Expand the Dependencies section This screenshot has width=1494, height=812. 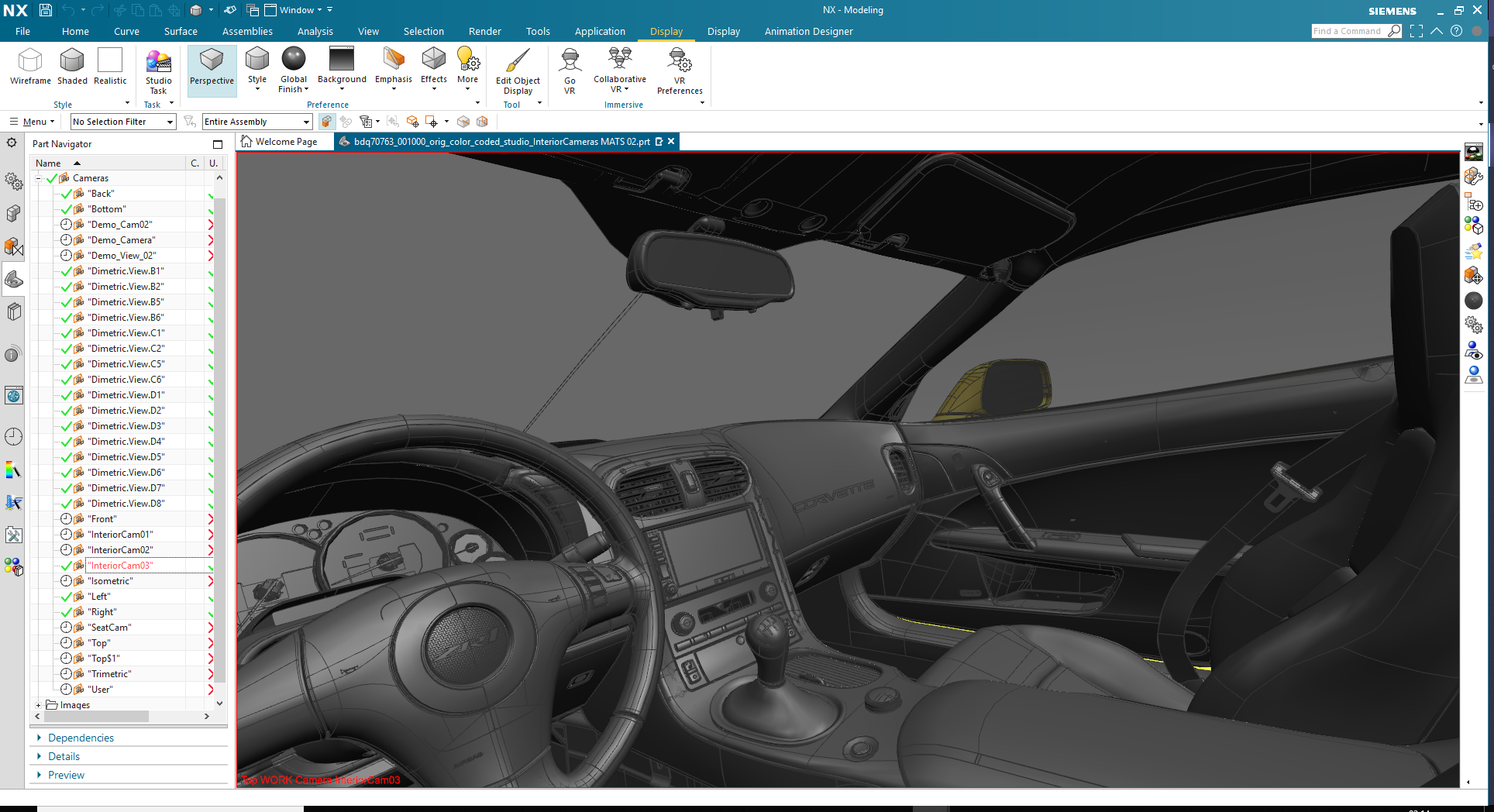[81, 738]
